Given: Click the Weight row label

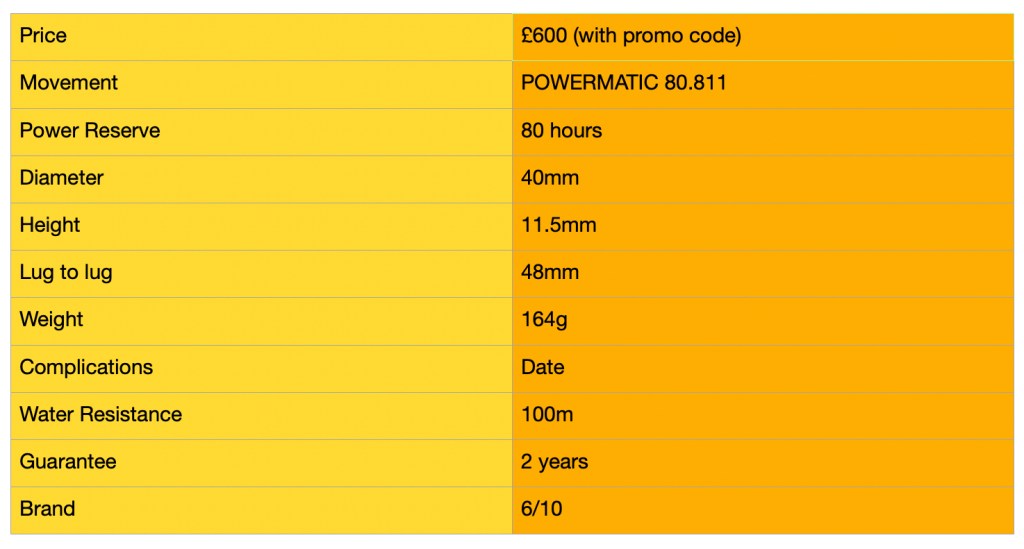Looking at the screenshot, I should (x=52, y=320).
